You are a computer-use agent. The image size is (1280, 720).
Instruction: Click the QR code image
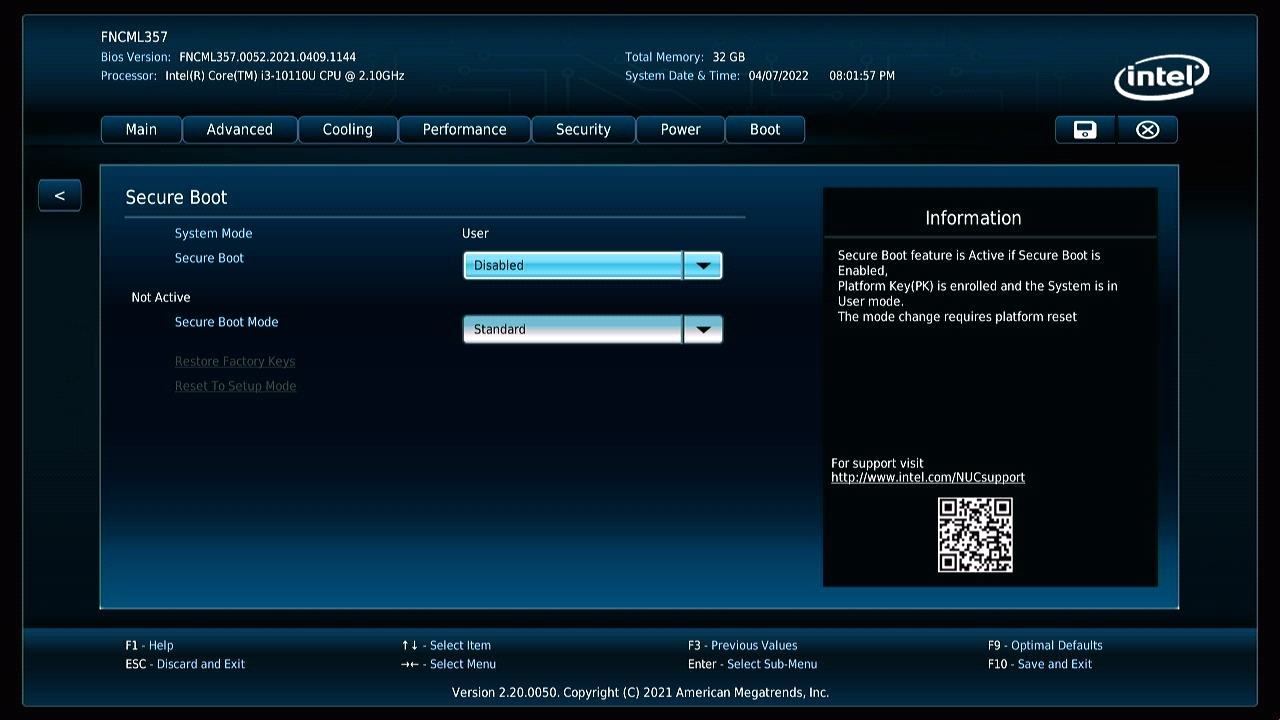pos(975,535)
